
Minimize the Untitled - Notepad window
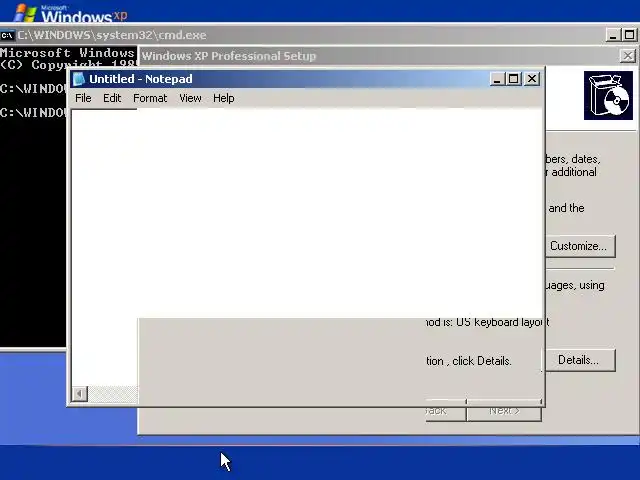(x=497, y=79)
